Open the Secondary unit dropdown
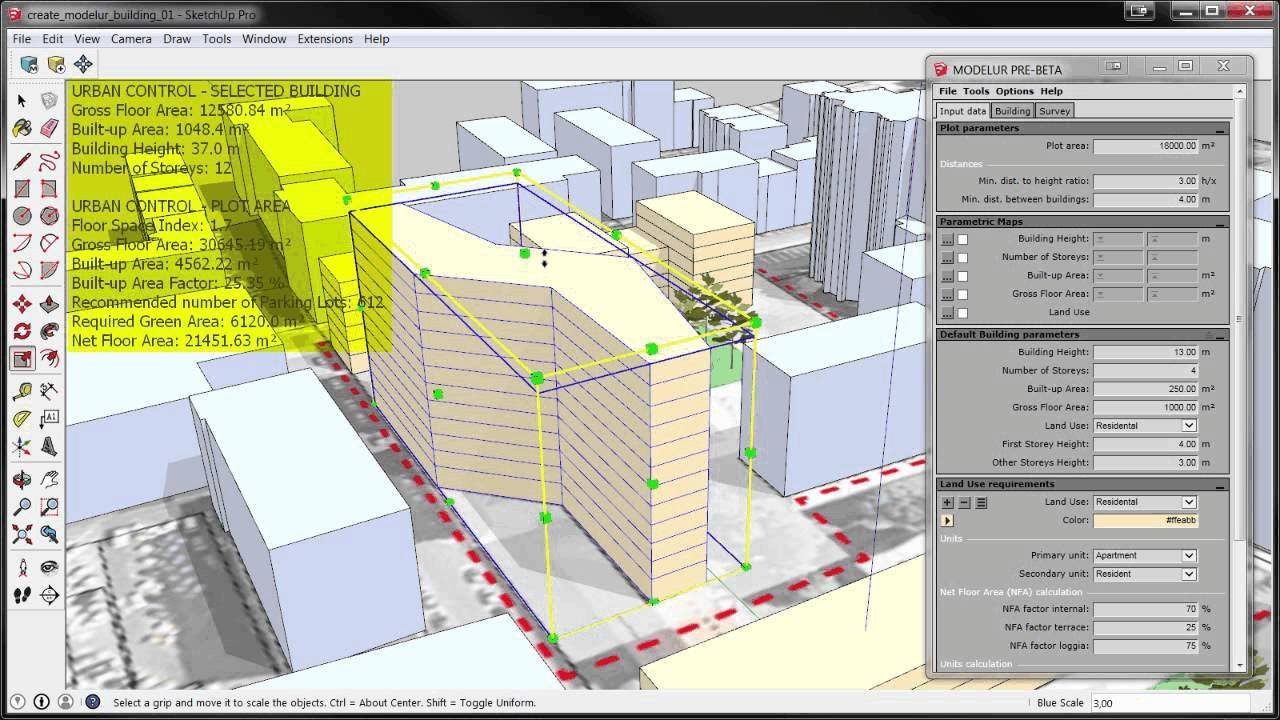1280x720 pixels. (x=1145, y=574)
